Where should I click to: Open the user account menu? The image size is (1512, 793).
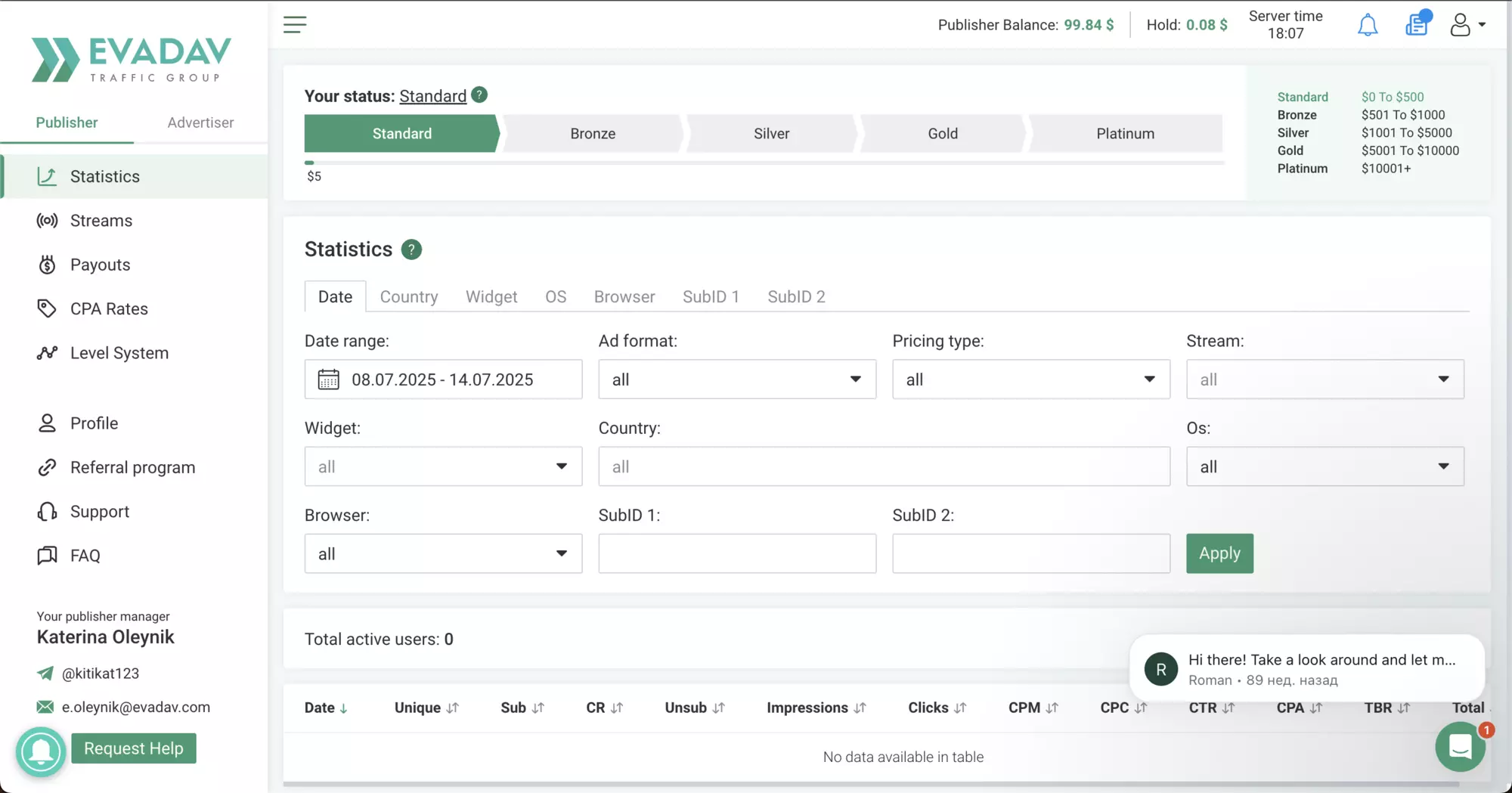pyautogui.click(x=1468, y=25)
